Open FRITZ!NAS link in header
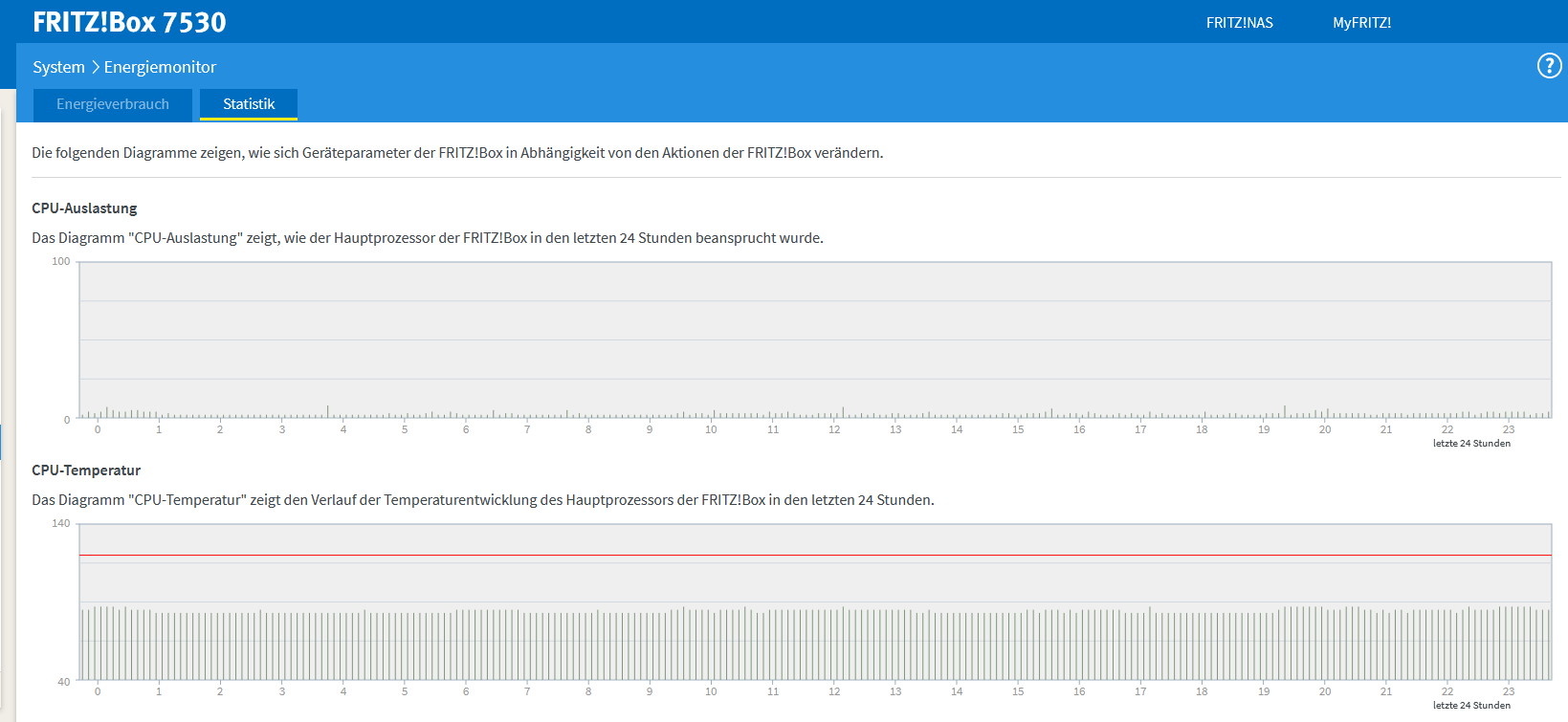Image resolution: width=1568 pixels, height=722 pixels. click(1240, 23)
